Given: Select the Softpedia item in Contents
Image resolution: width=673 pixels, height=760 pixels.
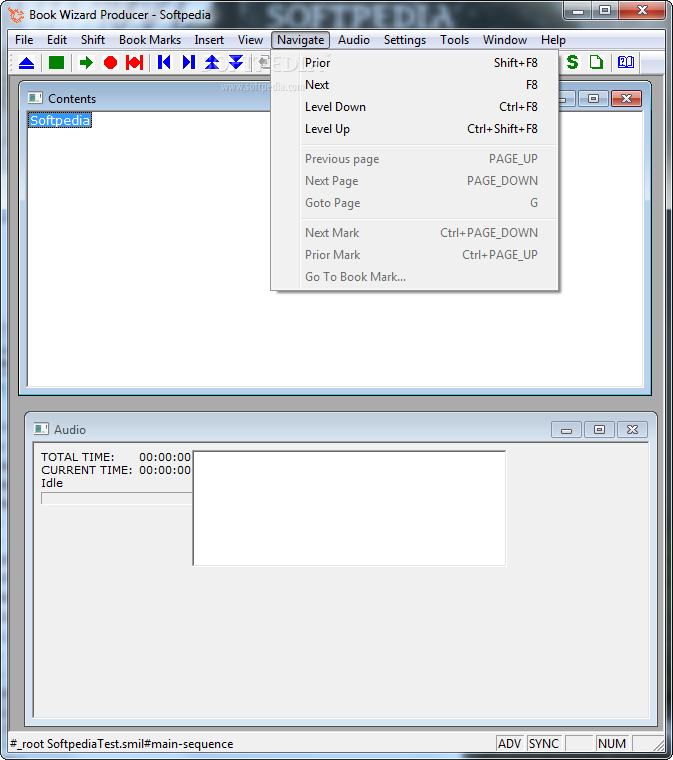Looking at the screenshot, I should 60,120.
